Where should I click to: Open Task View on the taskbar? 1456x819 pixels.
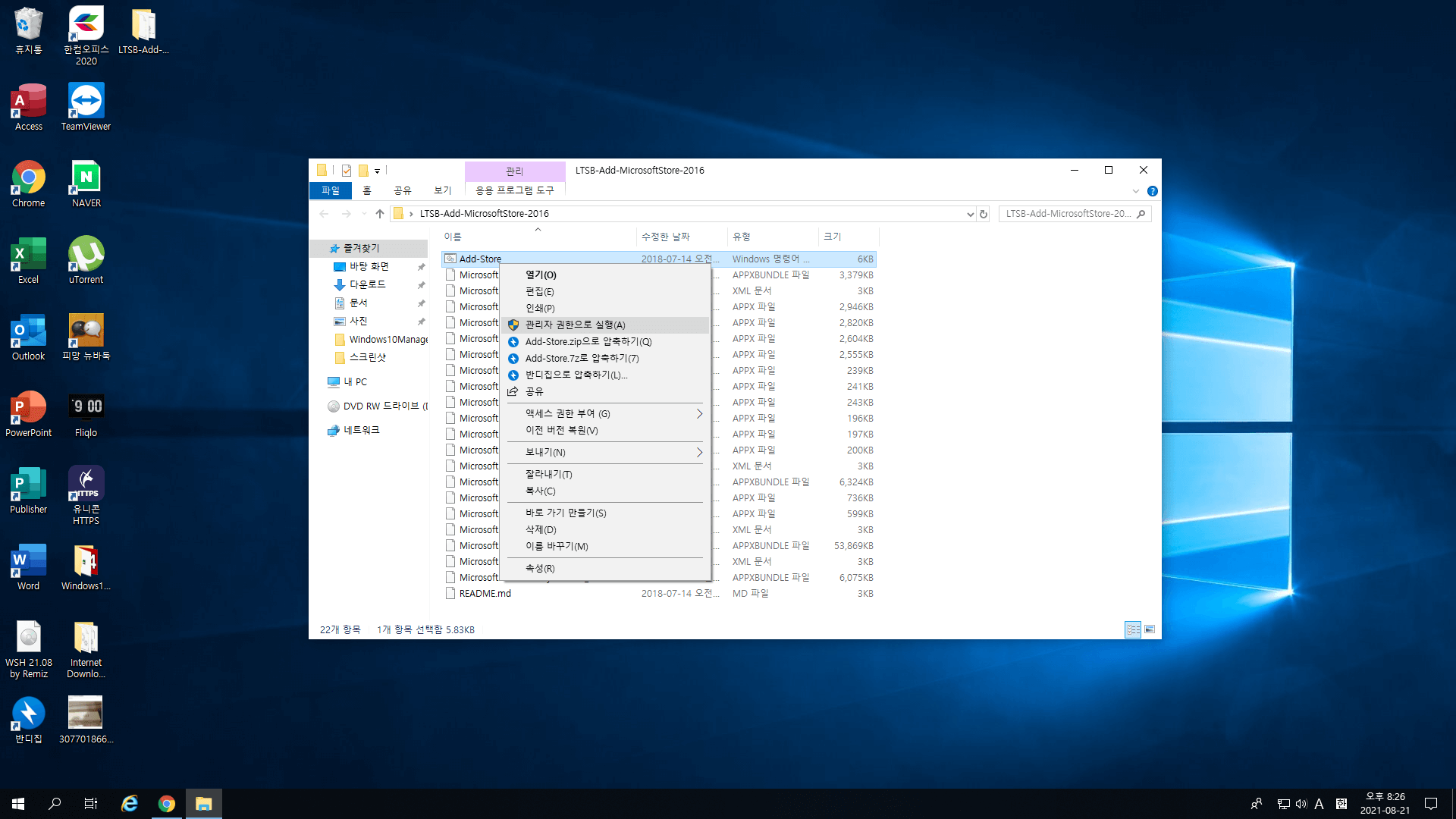[91, 804]
